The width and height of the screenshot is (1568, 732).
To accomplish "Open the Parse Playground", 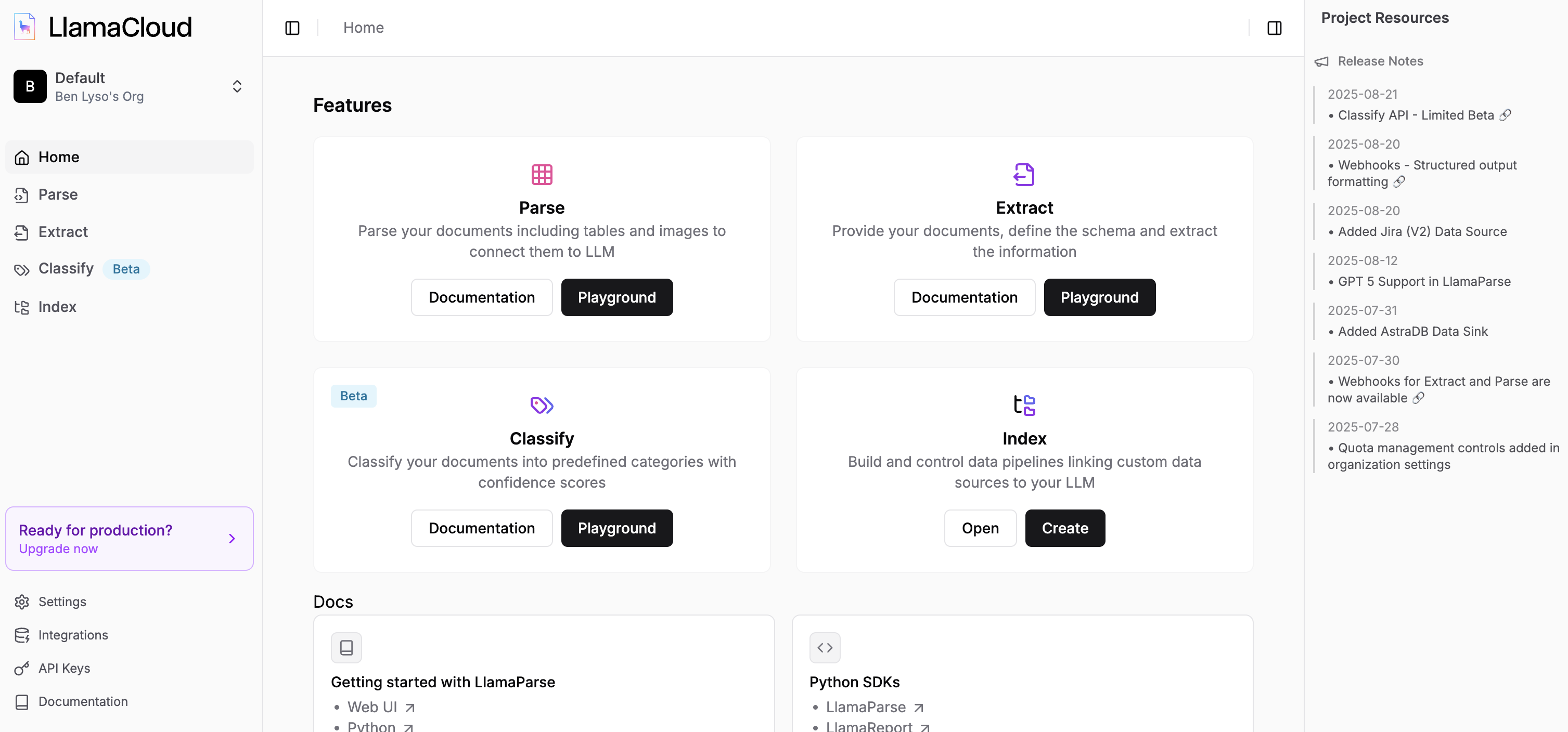I will 616,297.
